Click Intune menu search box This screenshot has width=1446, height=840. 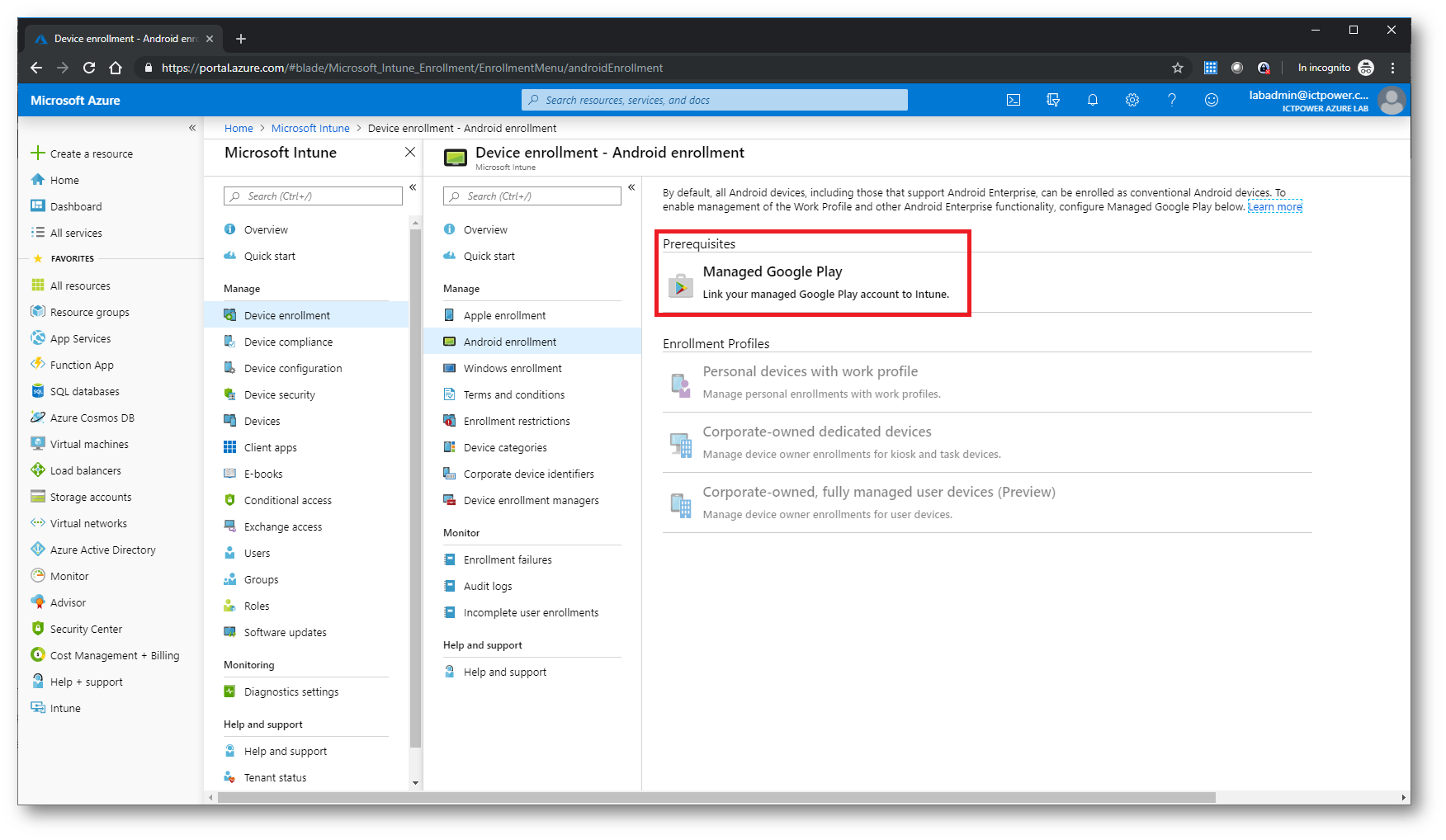pyautogui.click(x=313, y=196)
